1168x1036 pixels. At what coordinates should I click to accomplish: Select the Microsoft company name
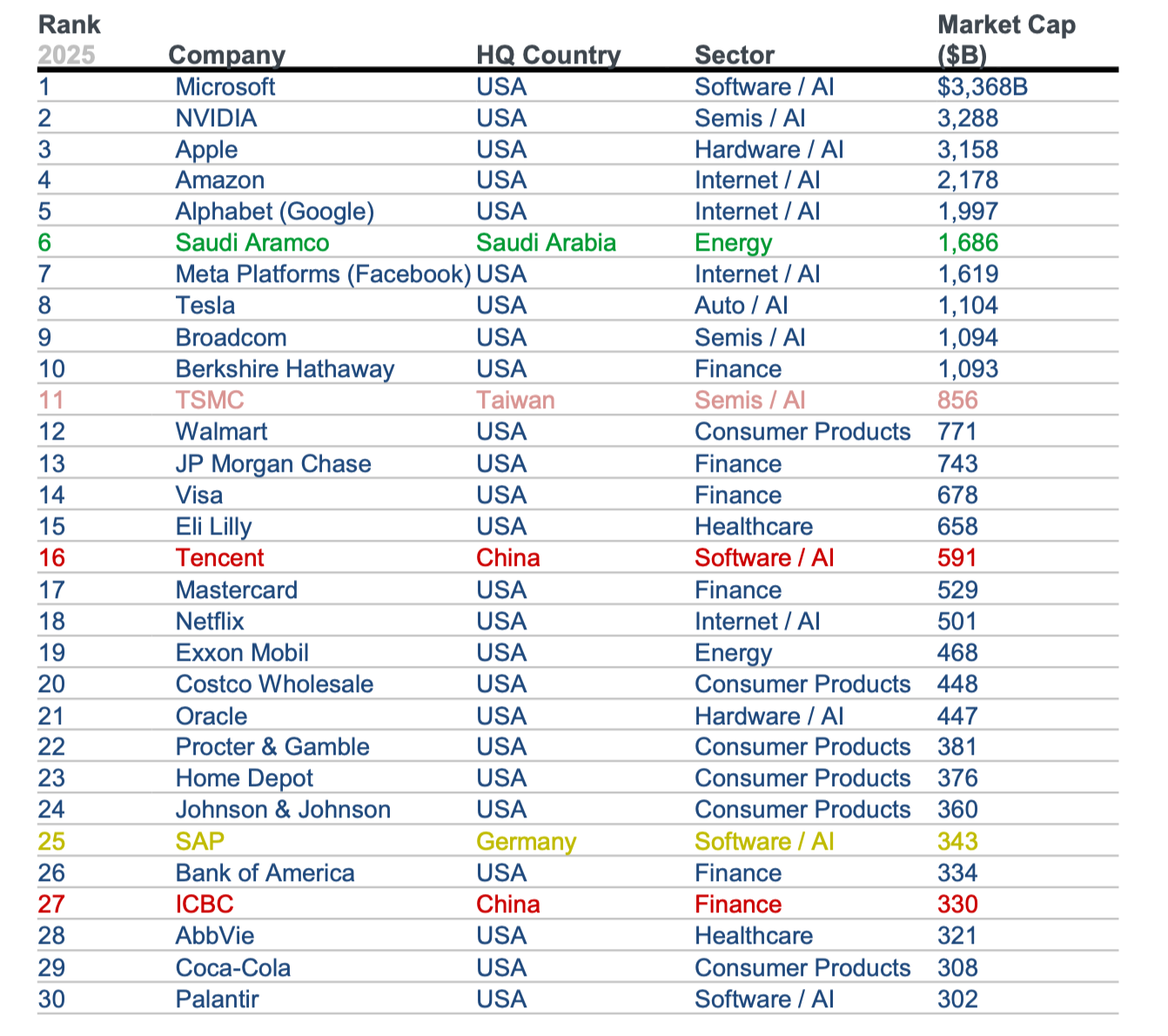pos(225,87)
